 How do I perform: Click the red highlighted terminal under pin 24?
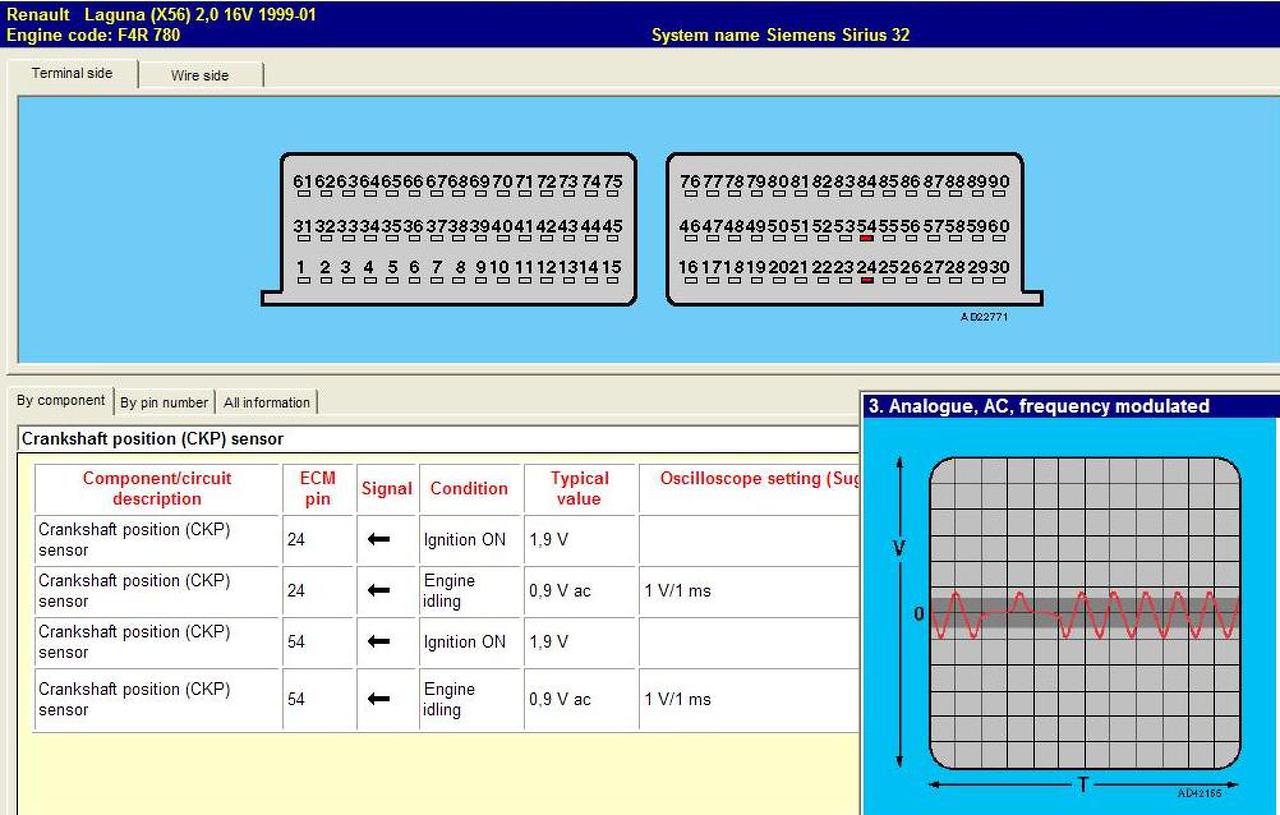(867, 281)
